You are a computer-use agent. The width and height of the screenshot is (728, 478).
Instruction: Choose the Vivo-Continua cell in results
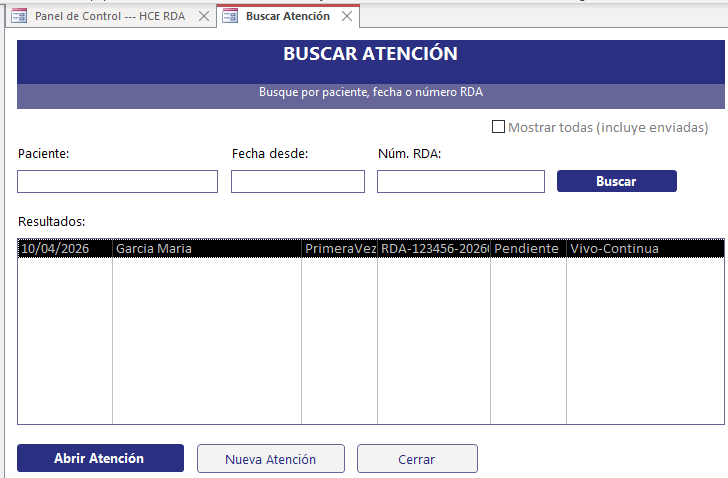click(x=614, y=249)
